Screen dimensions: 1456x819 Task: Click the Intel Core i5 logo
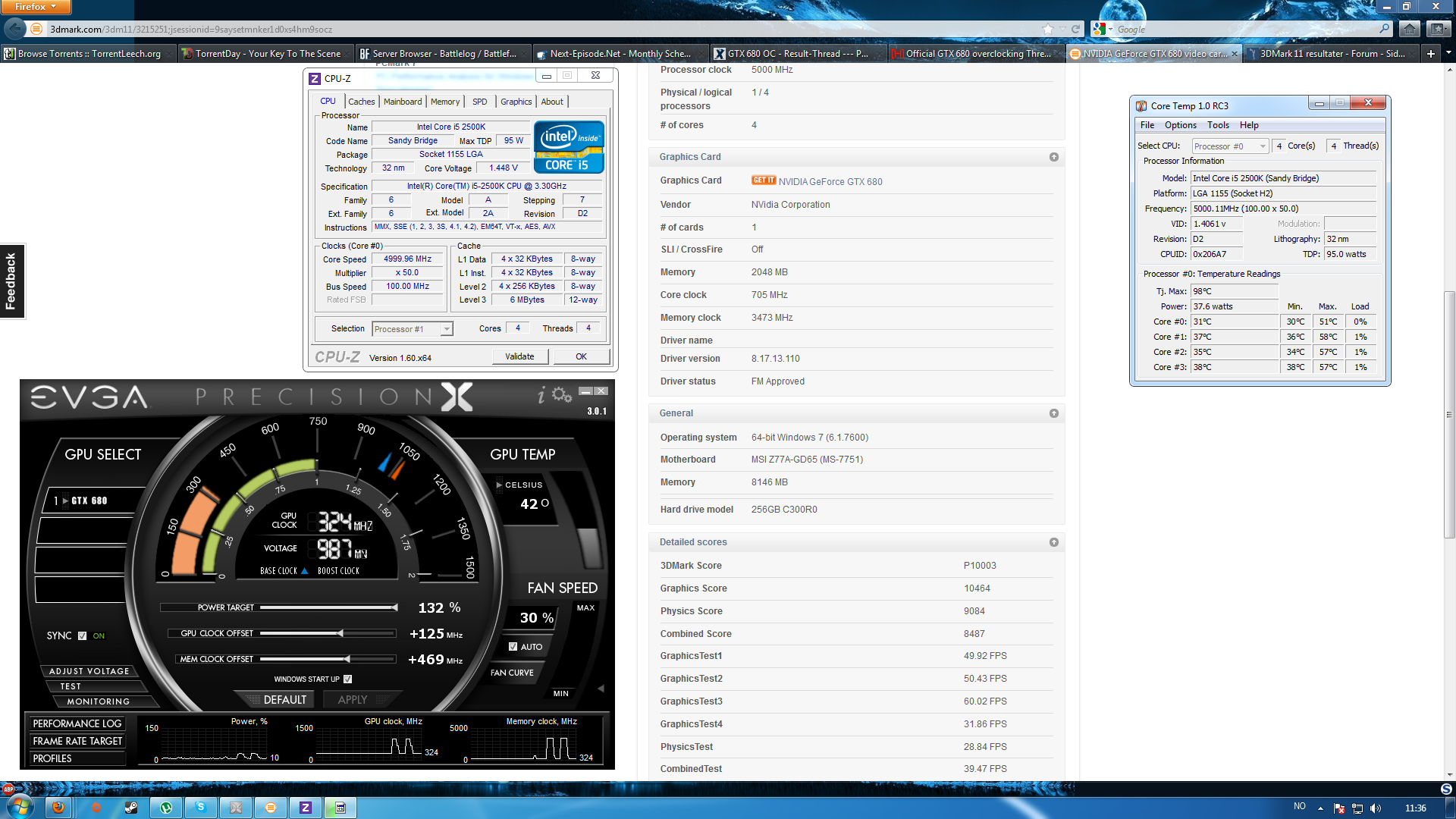click(569, 147)
